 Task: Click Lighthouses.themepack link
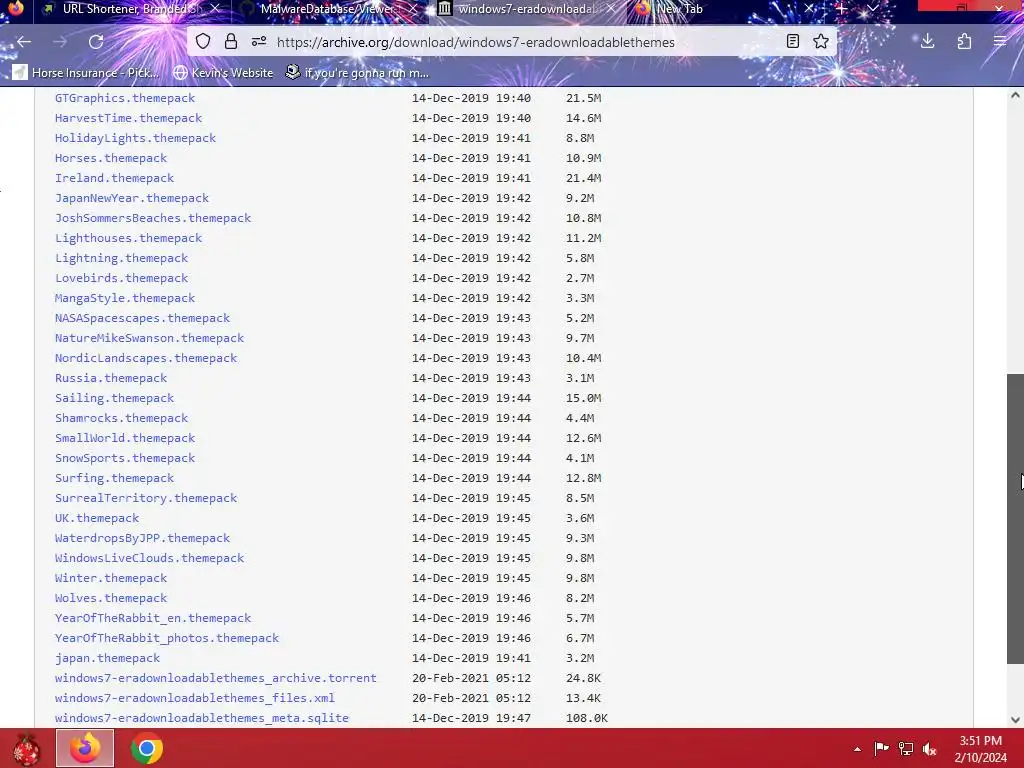129,238
